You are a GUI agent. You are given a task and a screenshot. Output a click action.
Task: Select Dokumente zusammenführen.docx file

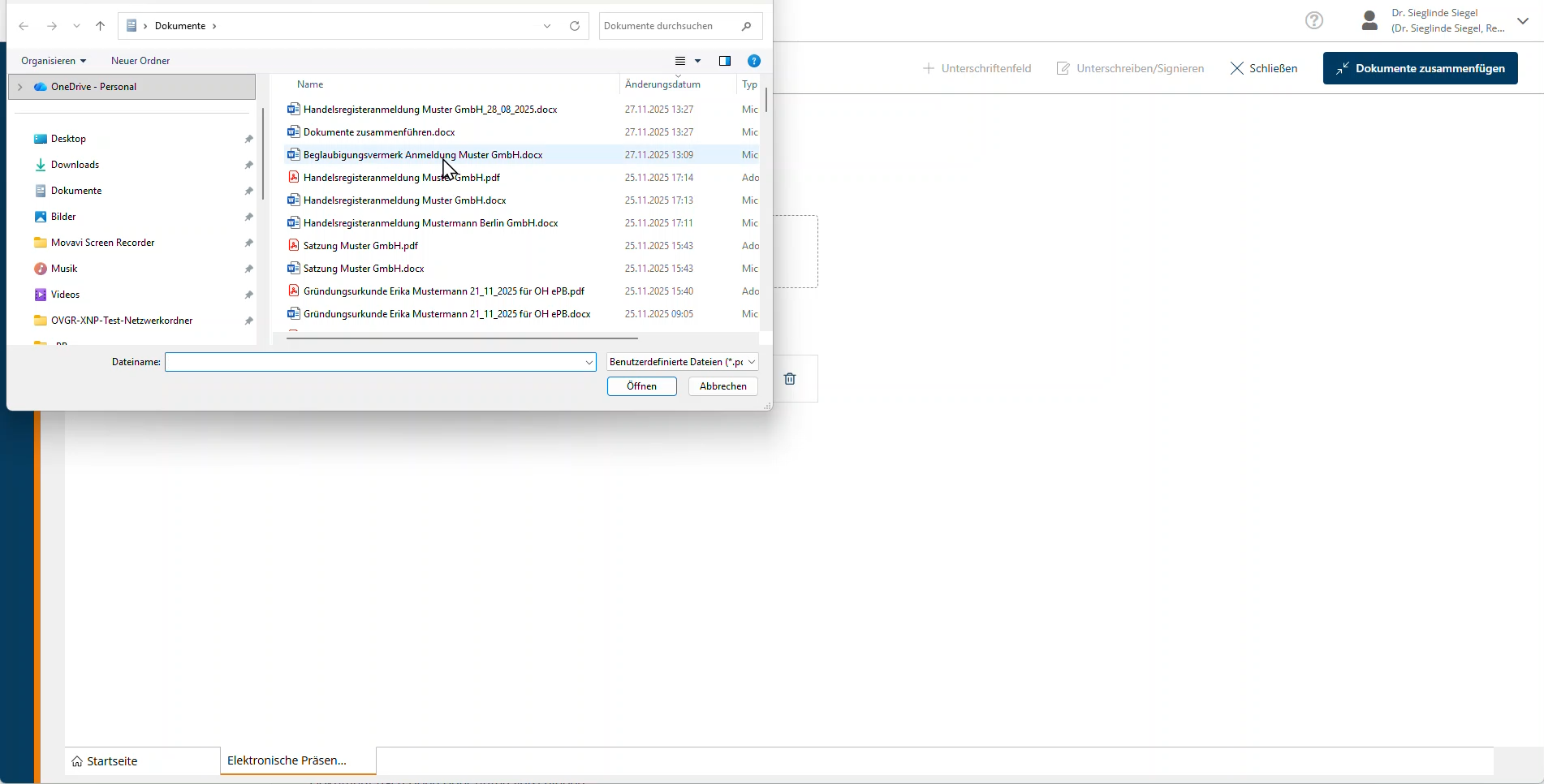point(378,132)
